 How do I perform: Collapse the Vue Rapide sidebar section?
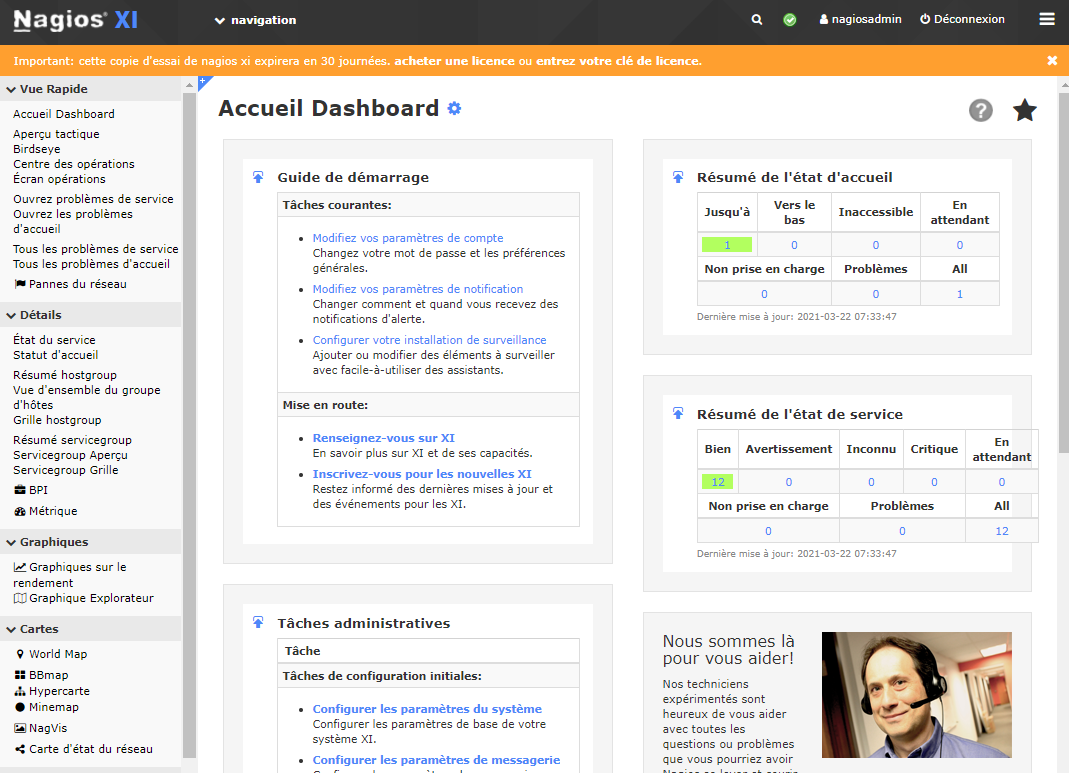click(x=10, y=89)
